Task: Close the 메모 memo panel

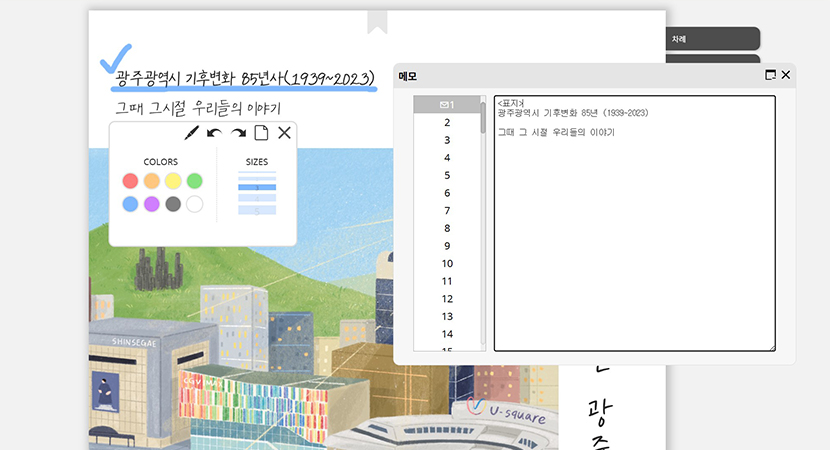Action: coord(786,75)
